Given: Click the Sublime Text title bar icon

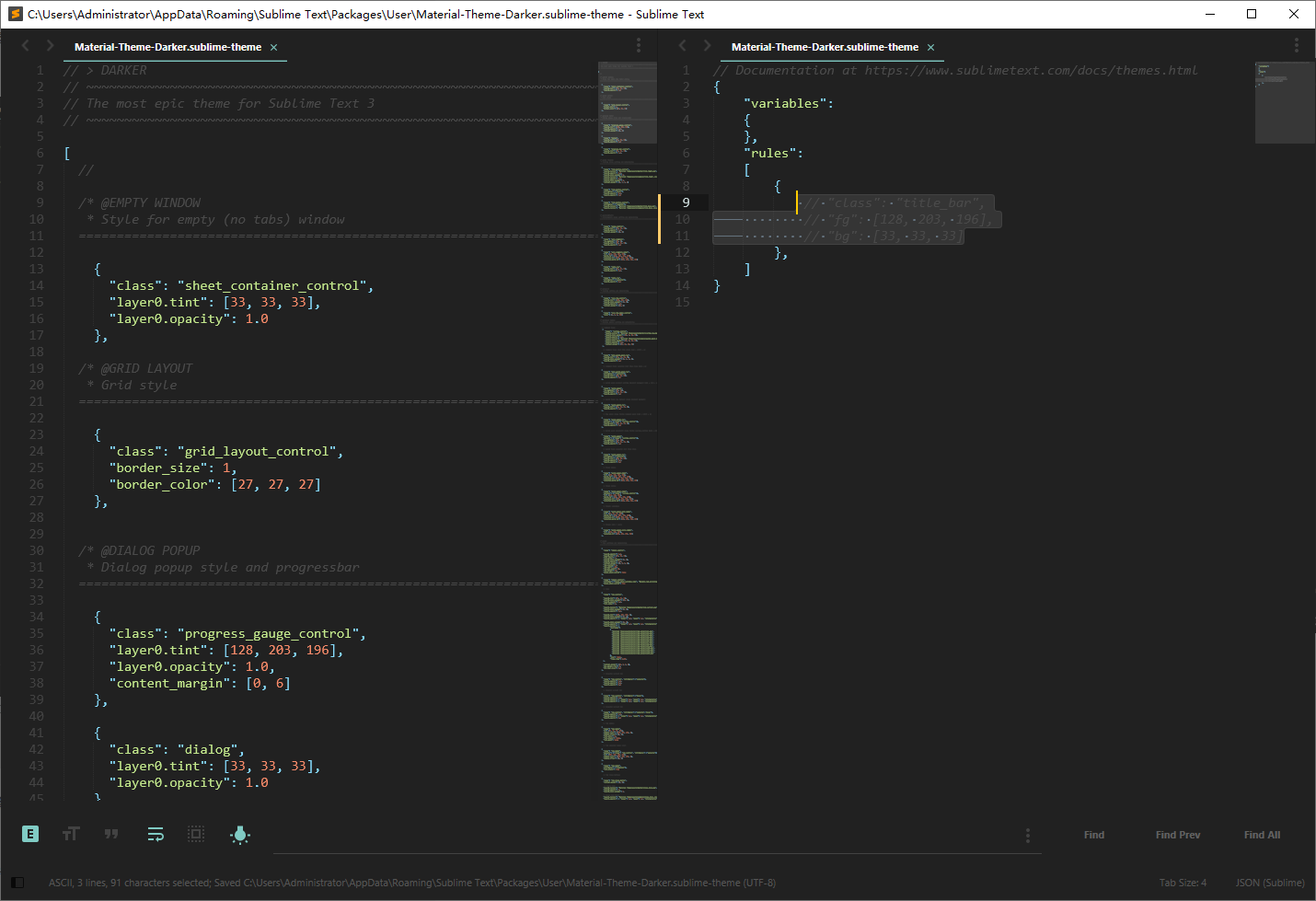Looking at the screenshot, I should coord(15,14).
